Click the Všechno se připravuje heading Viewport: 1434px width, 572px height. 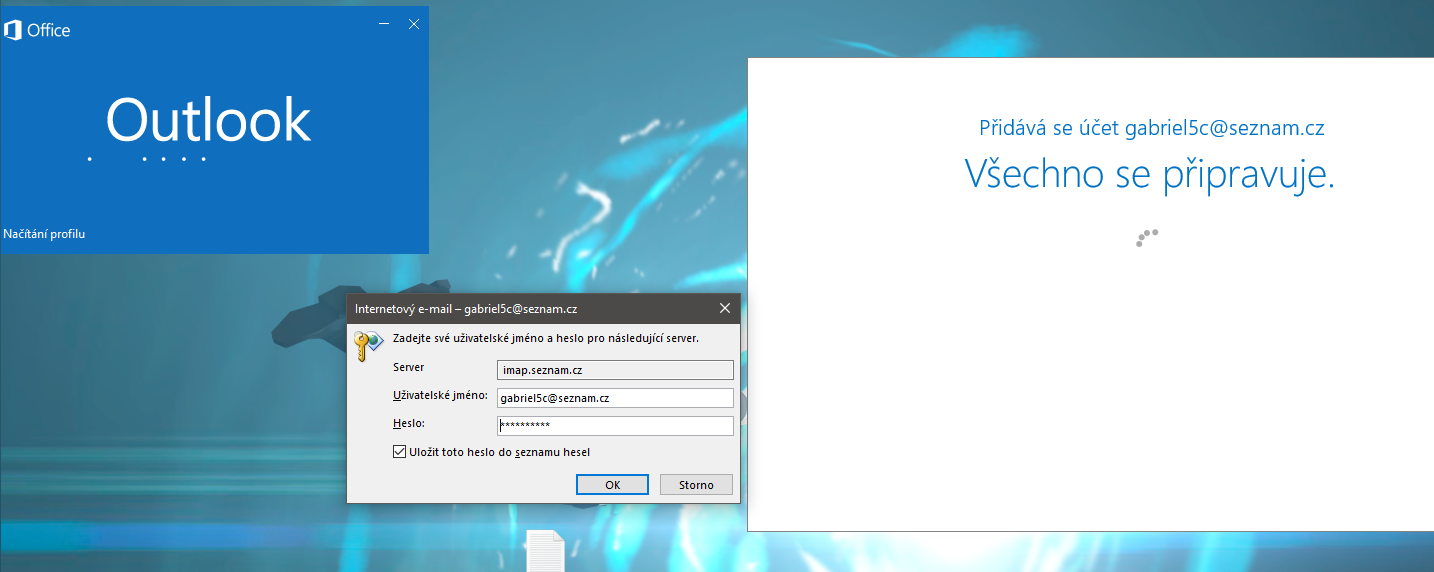pos(1150,174)
